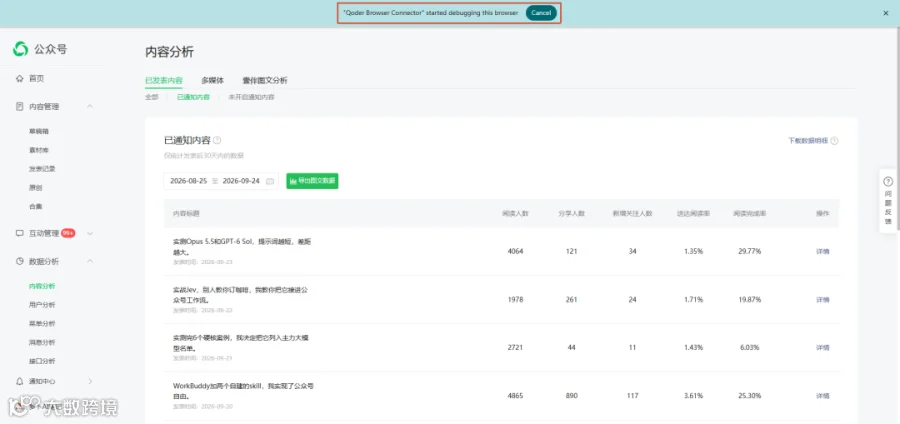Click the question mark icon above 问题反馈
This screenshot has width=900, height=424.
tap(888, 182)
